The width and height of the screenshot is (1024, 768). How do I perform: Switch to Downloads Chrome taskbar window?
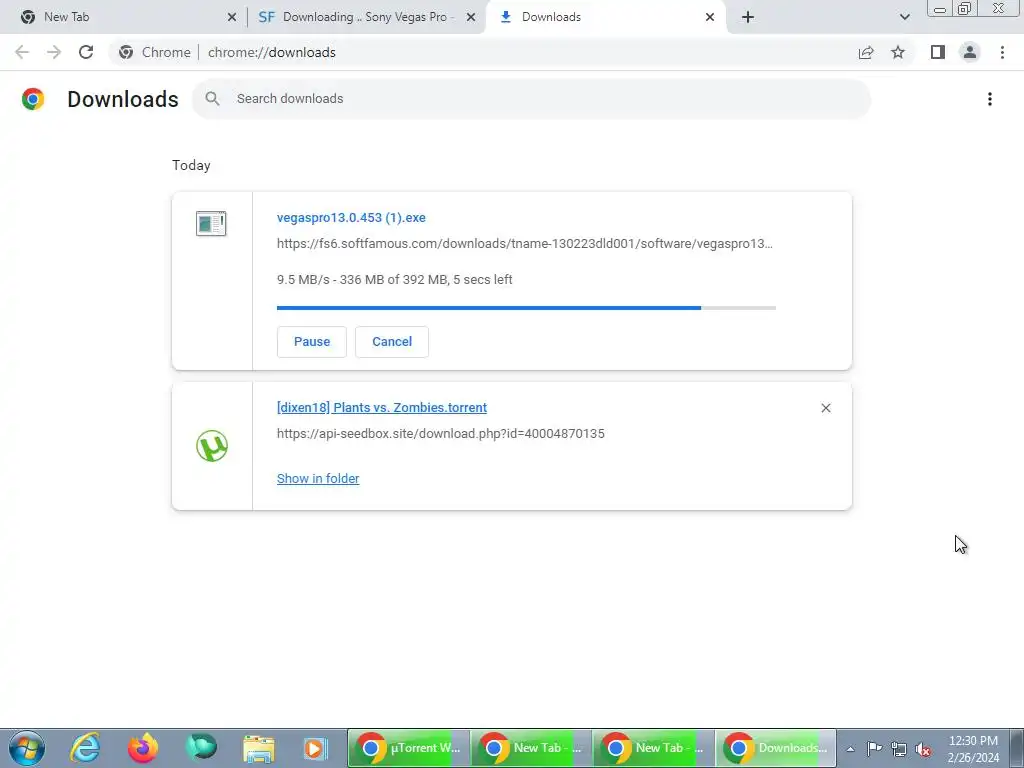click(776, 748)
